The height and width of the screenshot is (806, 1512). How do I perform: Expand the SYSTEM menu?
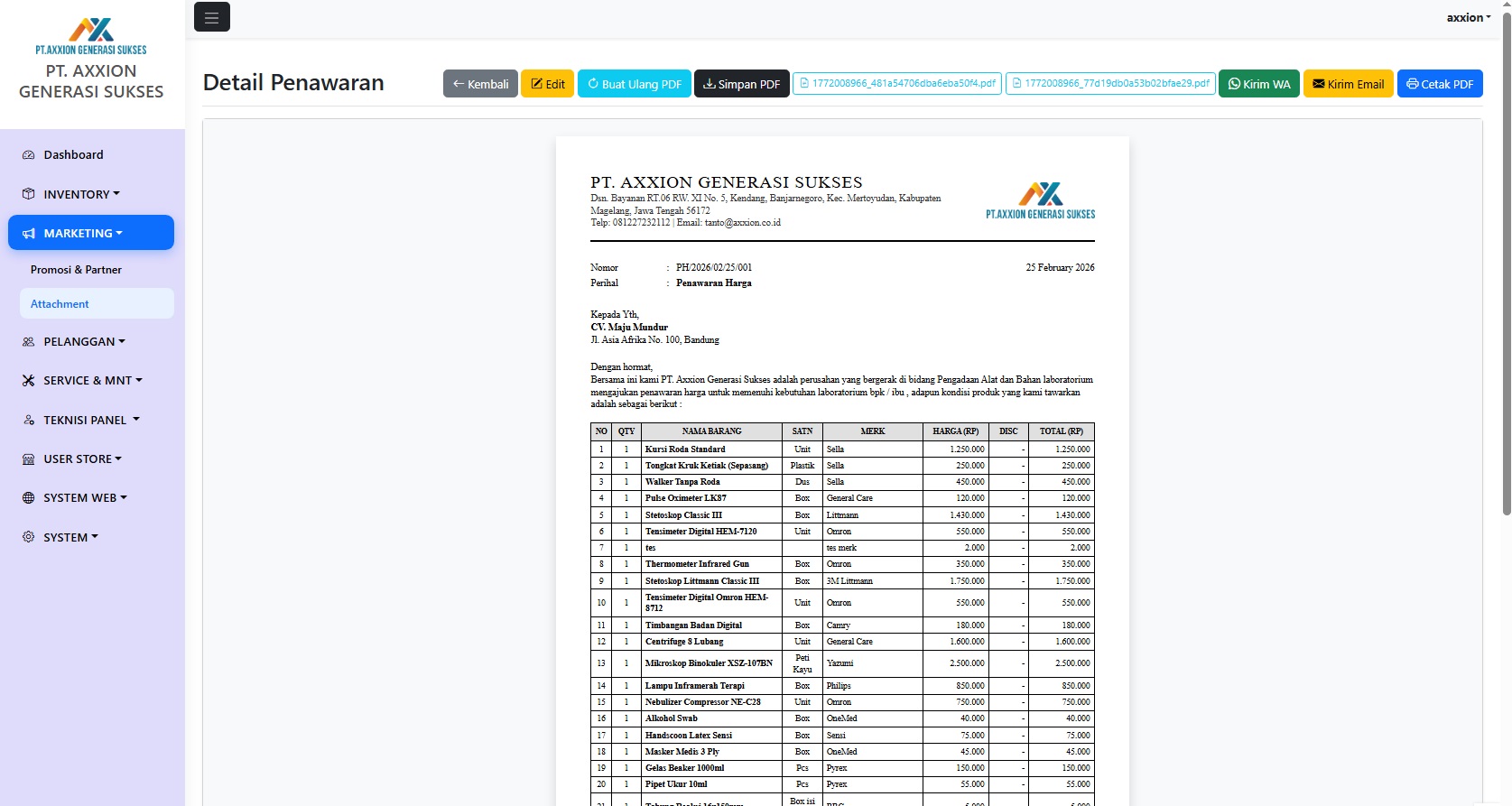pyautogui.click(x=91, y=537)
